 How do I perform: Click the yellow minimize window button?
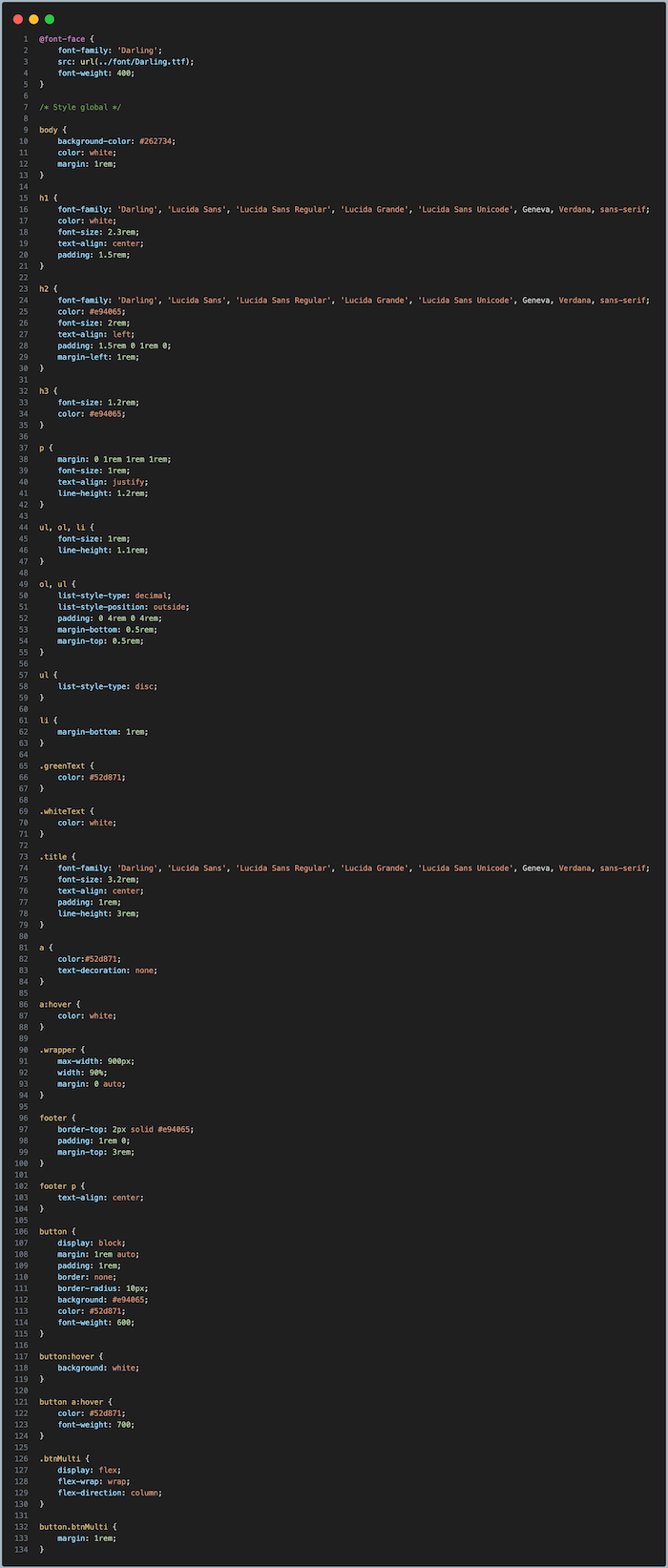click(33, 19)
